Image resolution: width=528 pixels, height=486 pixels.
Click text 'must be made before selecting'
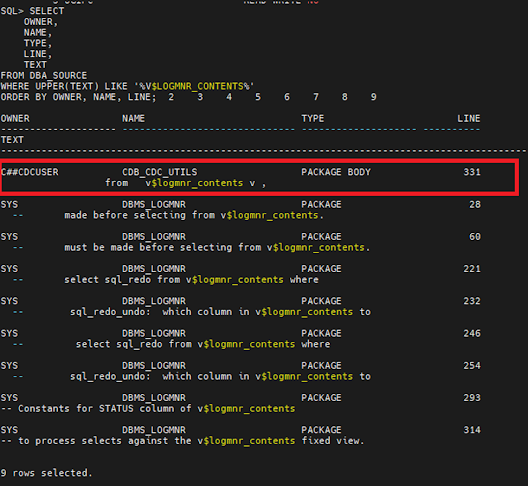pos(148,248)
